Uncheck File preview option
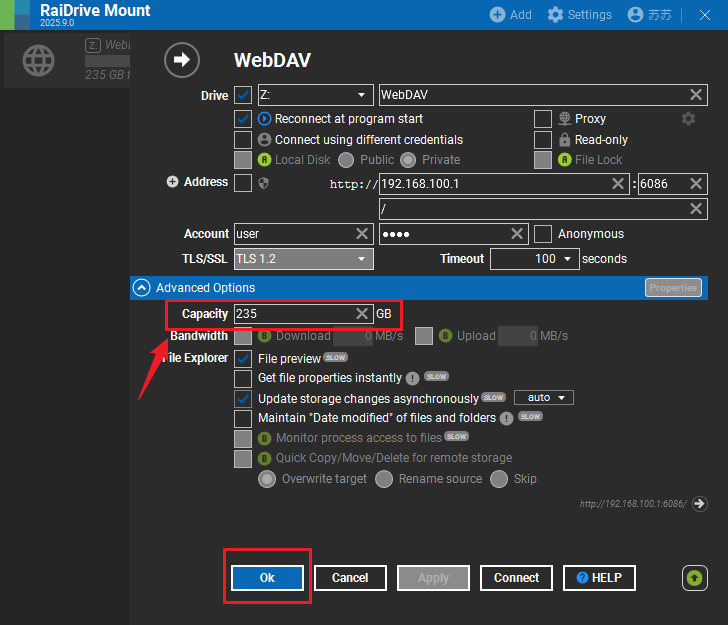This screenshot has width=728, height=625. point(243,358)
